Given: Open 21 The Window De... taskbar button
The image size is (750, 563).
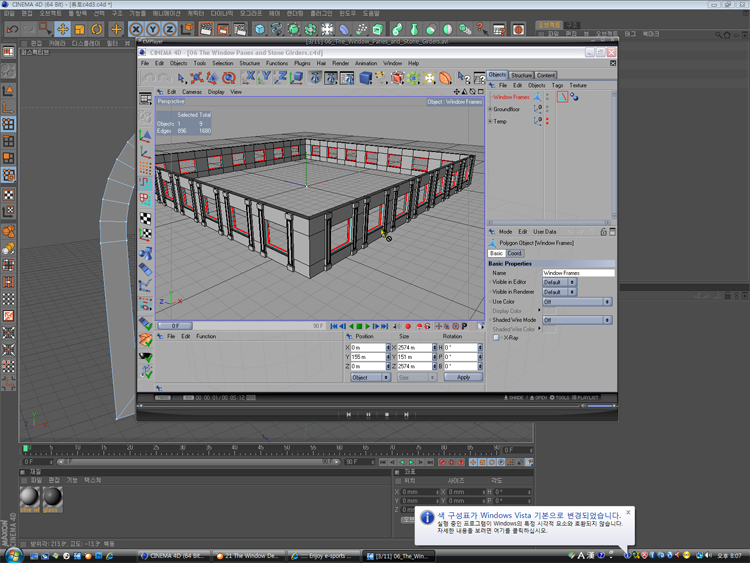Looking at the screenshot, I should click(248, 556).
